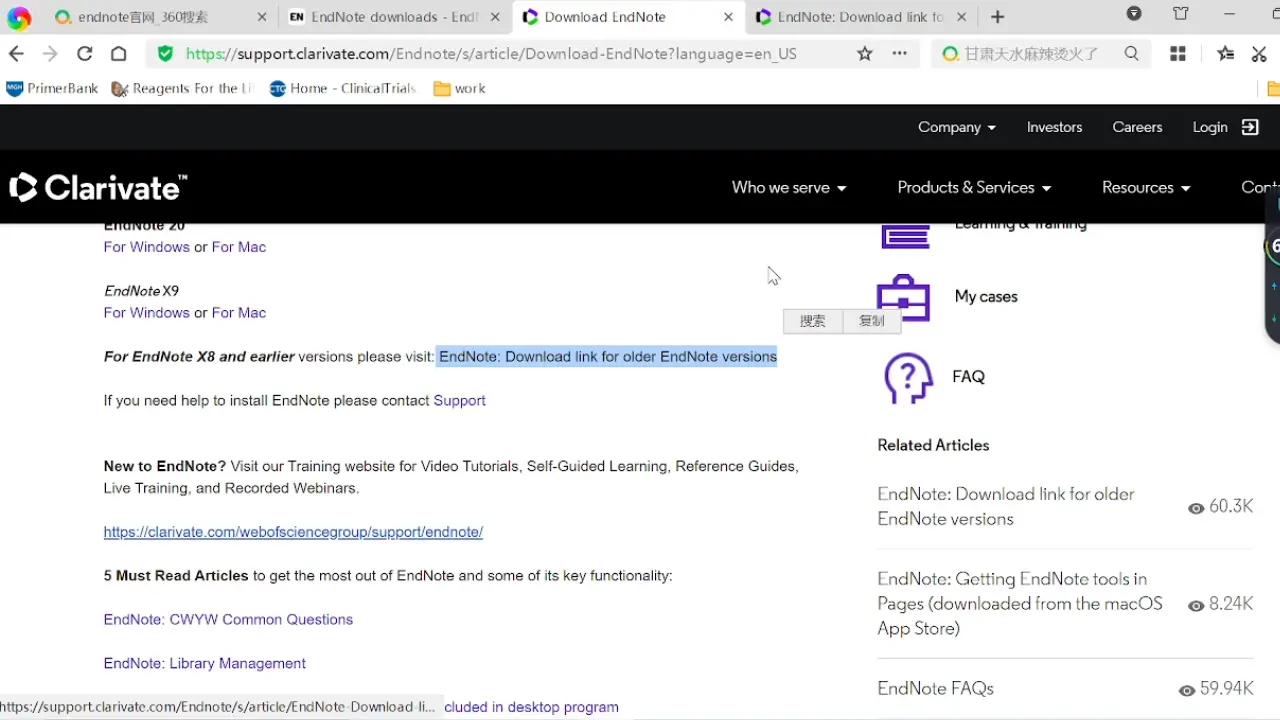Open the My cases briefcase icon
The height and width of the screenshot is (720, 1280).
pyautogui.click(x=903, y=298)
